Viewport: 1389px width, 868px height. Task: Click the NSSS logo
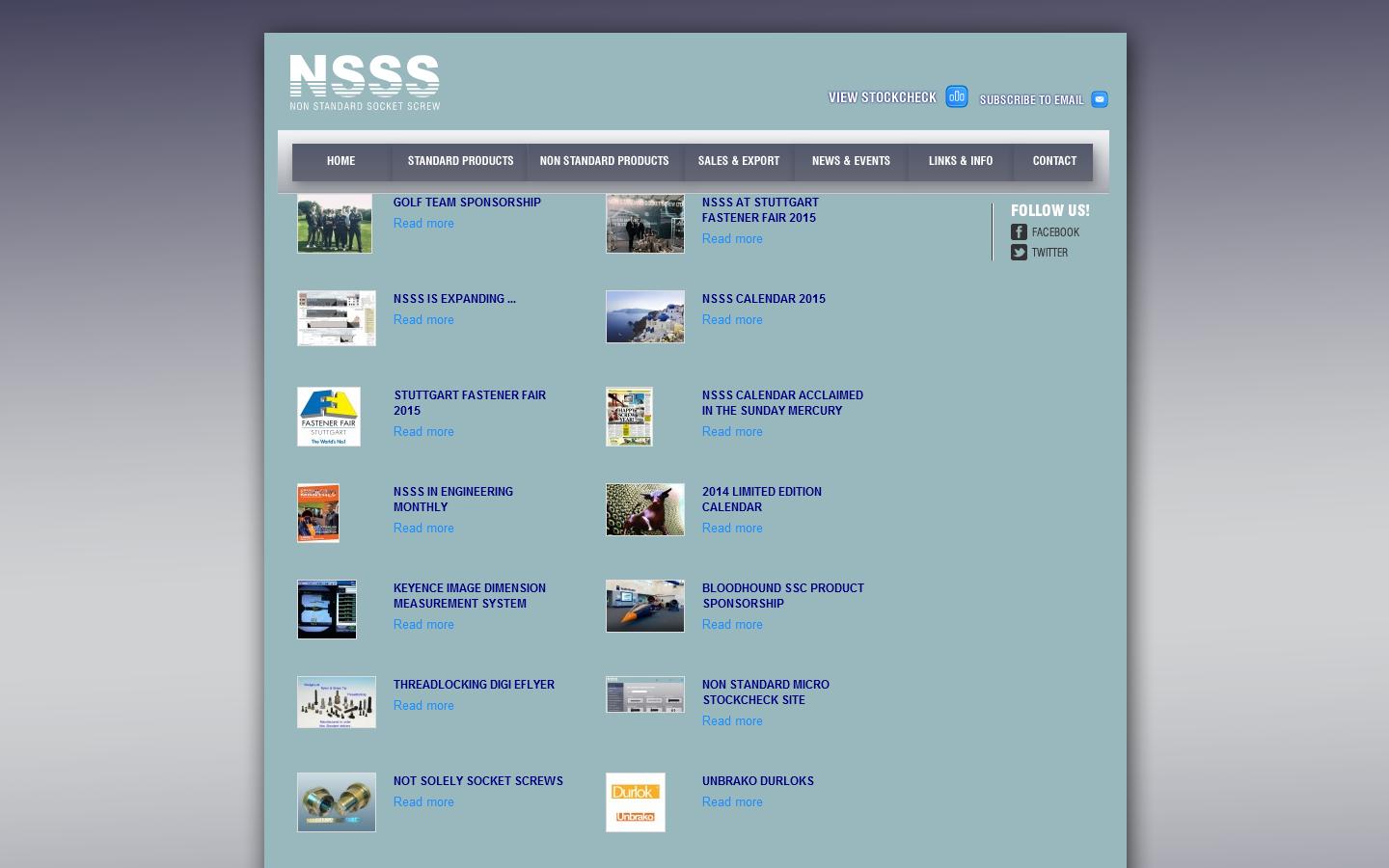(x=365, y=82)
